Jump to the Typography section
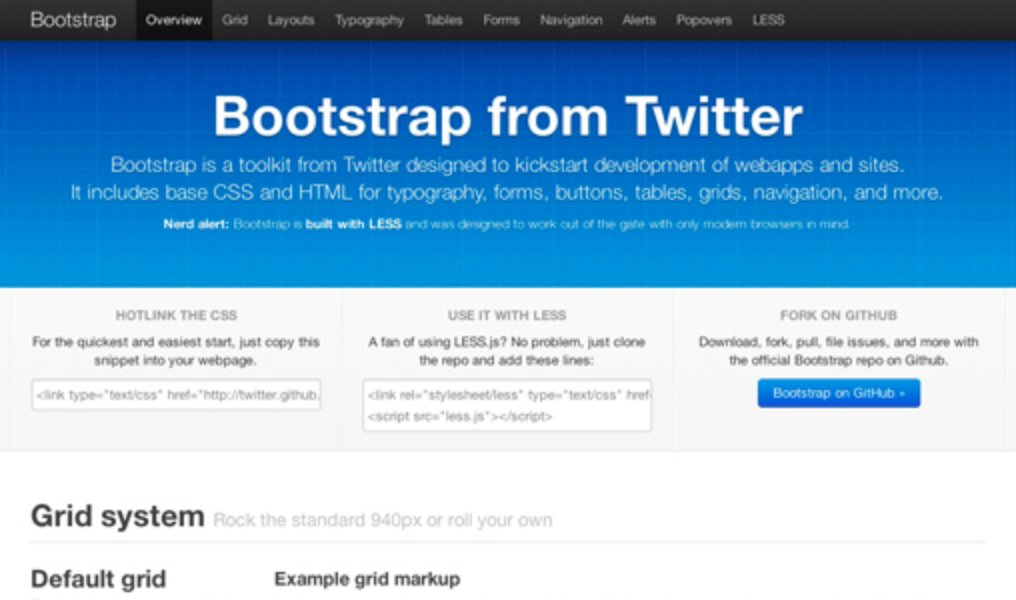The width and height of the screenshot is (1016, 600). coord(369,20)
